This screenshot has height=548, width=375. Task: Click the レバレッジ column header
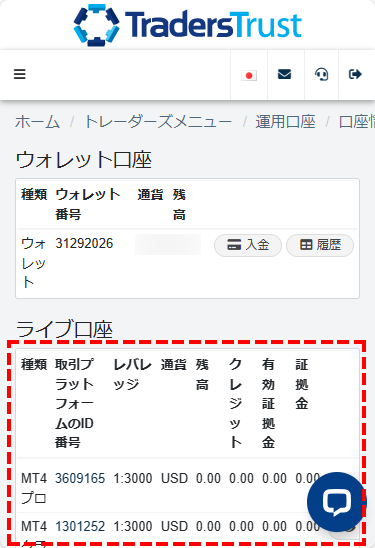coord(132,374)
